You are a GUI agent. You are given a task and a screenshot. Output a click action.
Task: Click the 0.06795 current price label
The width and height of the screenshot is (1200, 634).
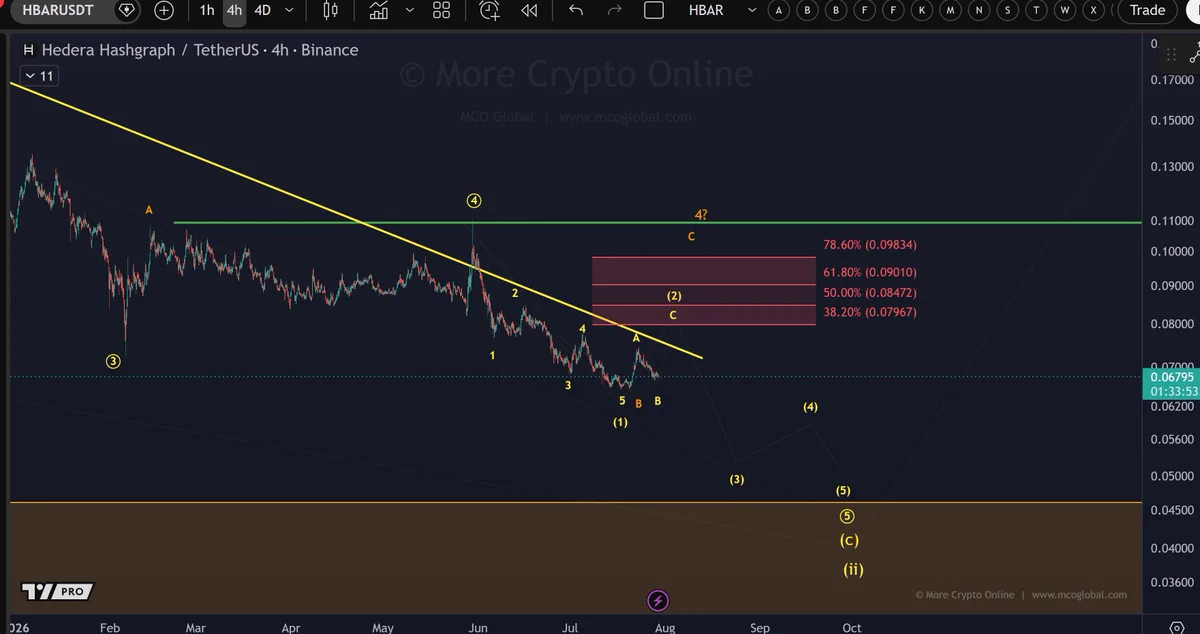pyautogui.click(x=1170, y=377)
